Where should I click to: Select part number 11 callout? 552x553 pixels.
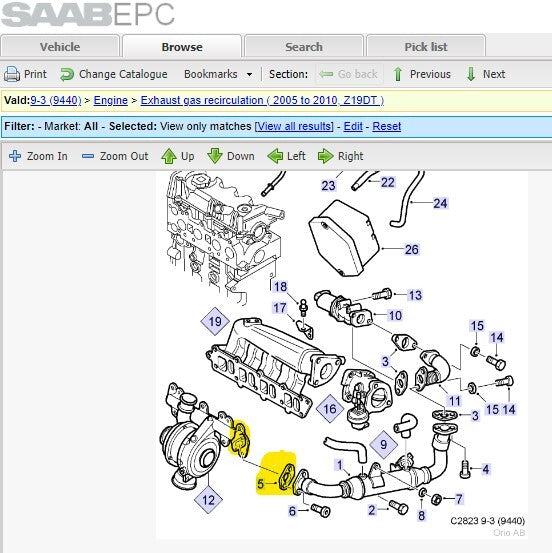pyautogui.click(x=454, y=401)
